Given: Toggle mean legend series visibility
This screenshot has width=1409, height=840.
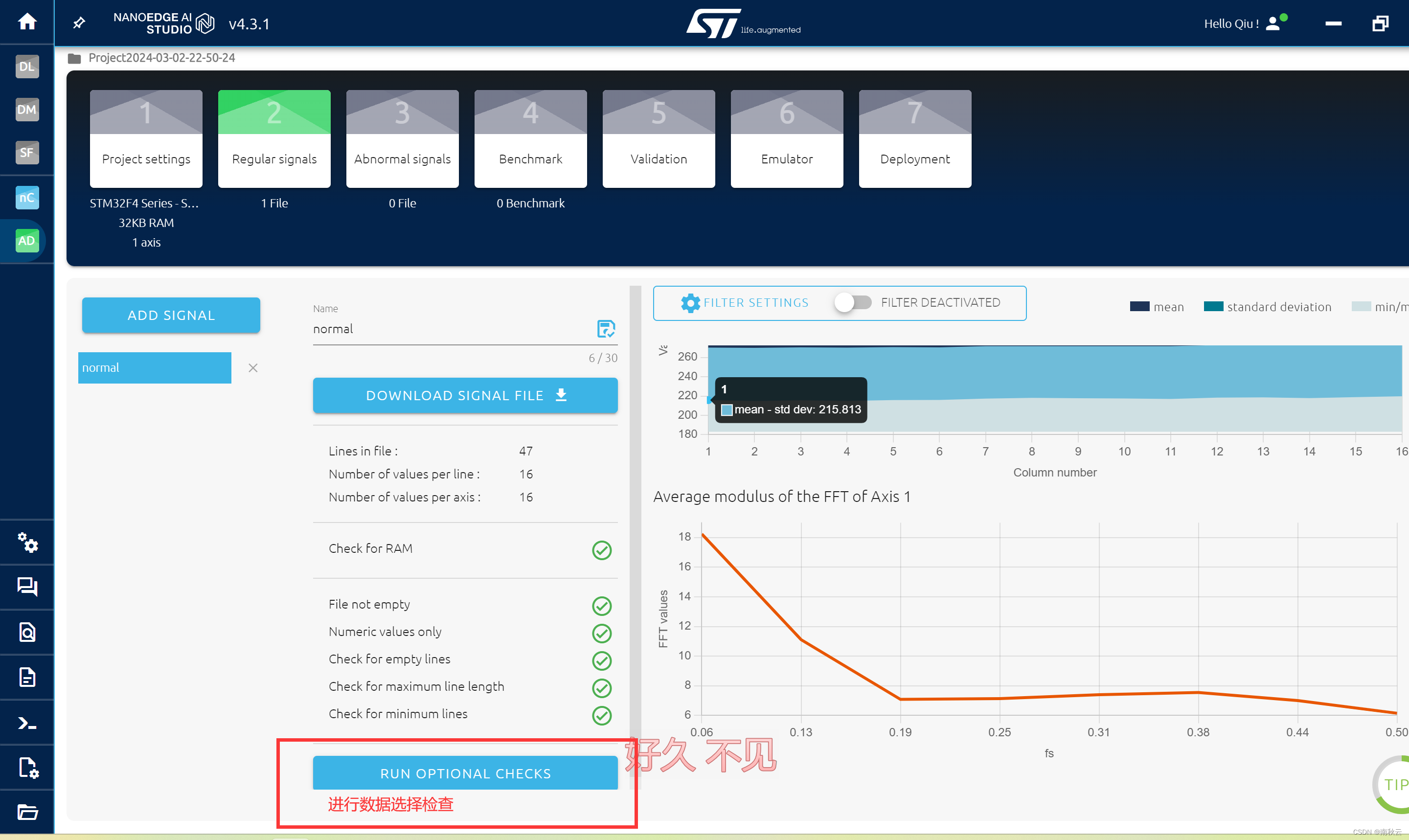Looking at the screenshot, I should (1156, 307).
